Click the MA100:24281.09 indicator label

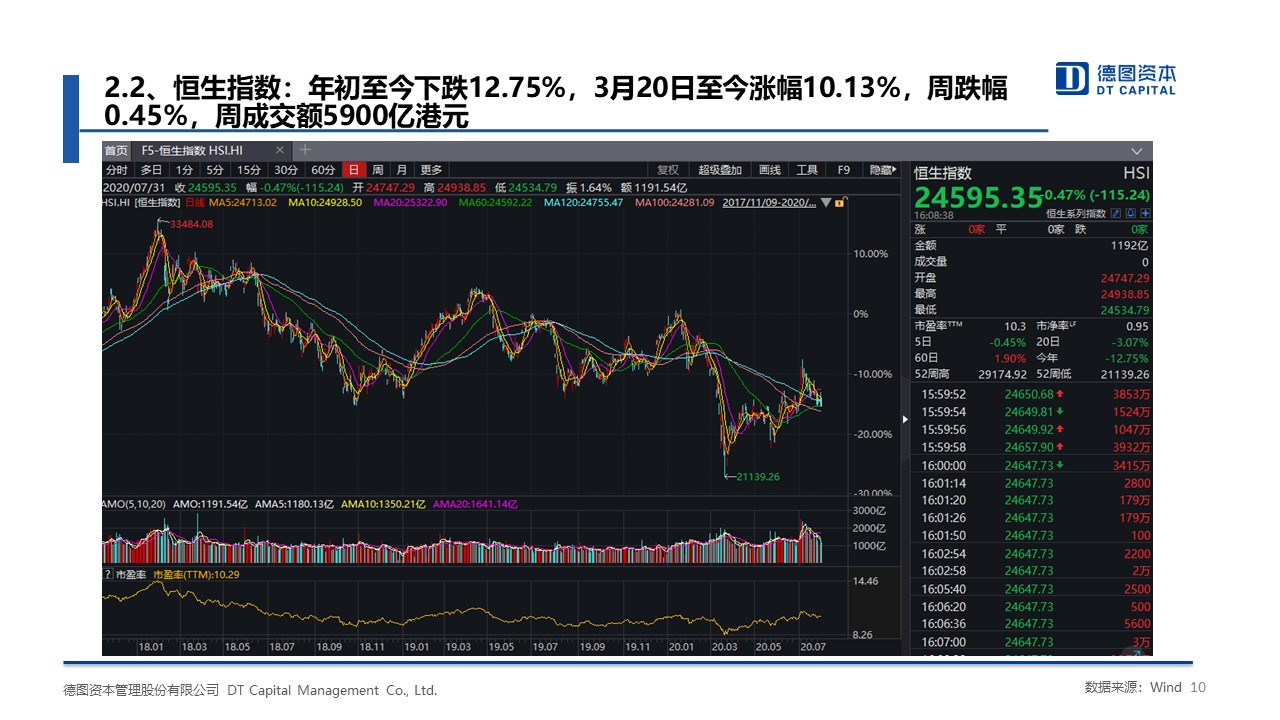(675, 202)
